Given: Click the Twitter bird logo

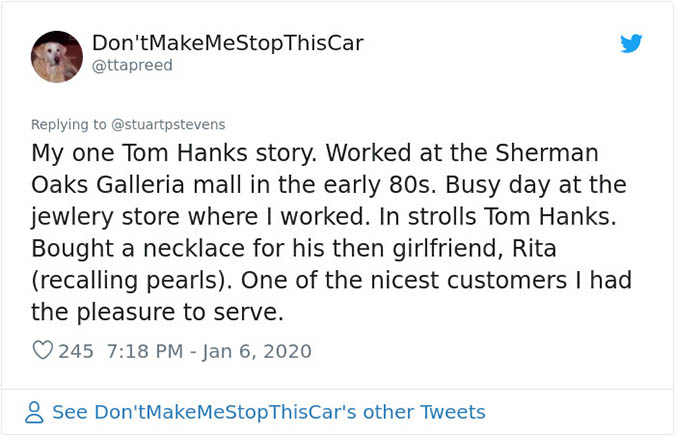Looking at the screenshot, I should pos(631,43).
